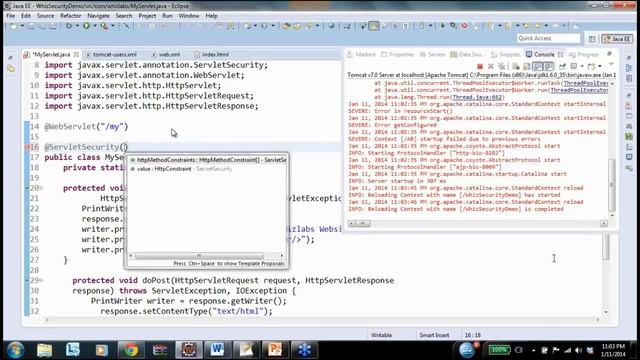Click horizontal scrollbar in autocomplete popup
640x360 pixels.
(x=199, y=256)
